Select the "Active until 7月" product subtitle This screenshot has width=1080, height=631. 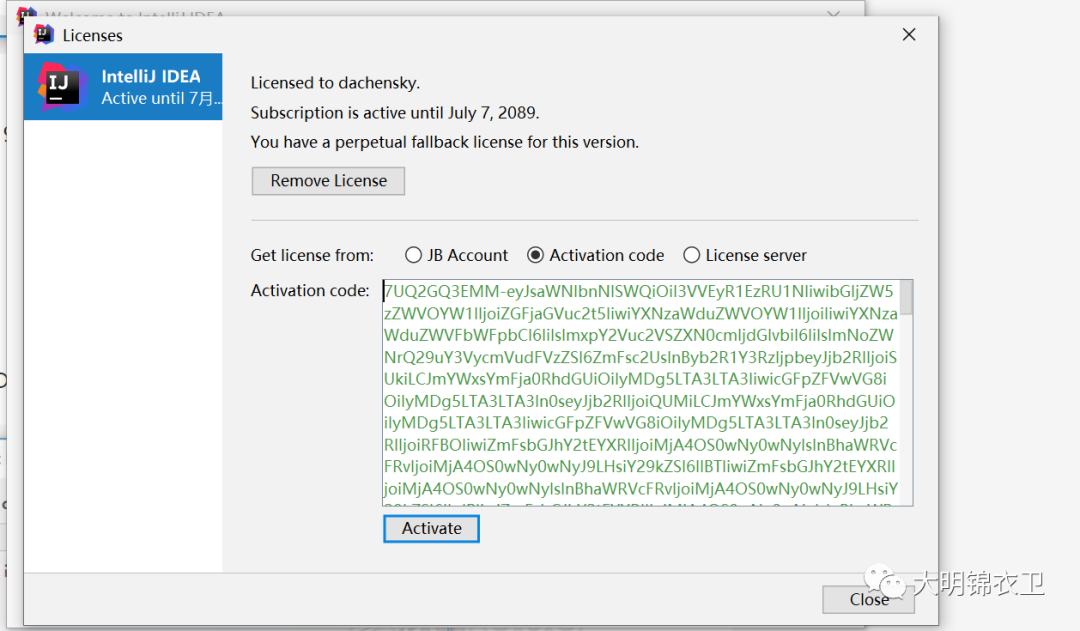(157, 98)
